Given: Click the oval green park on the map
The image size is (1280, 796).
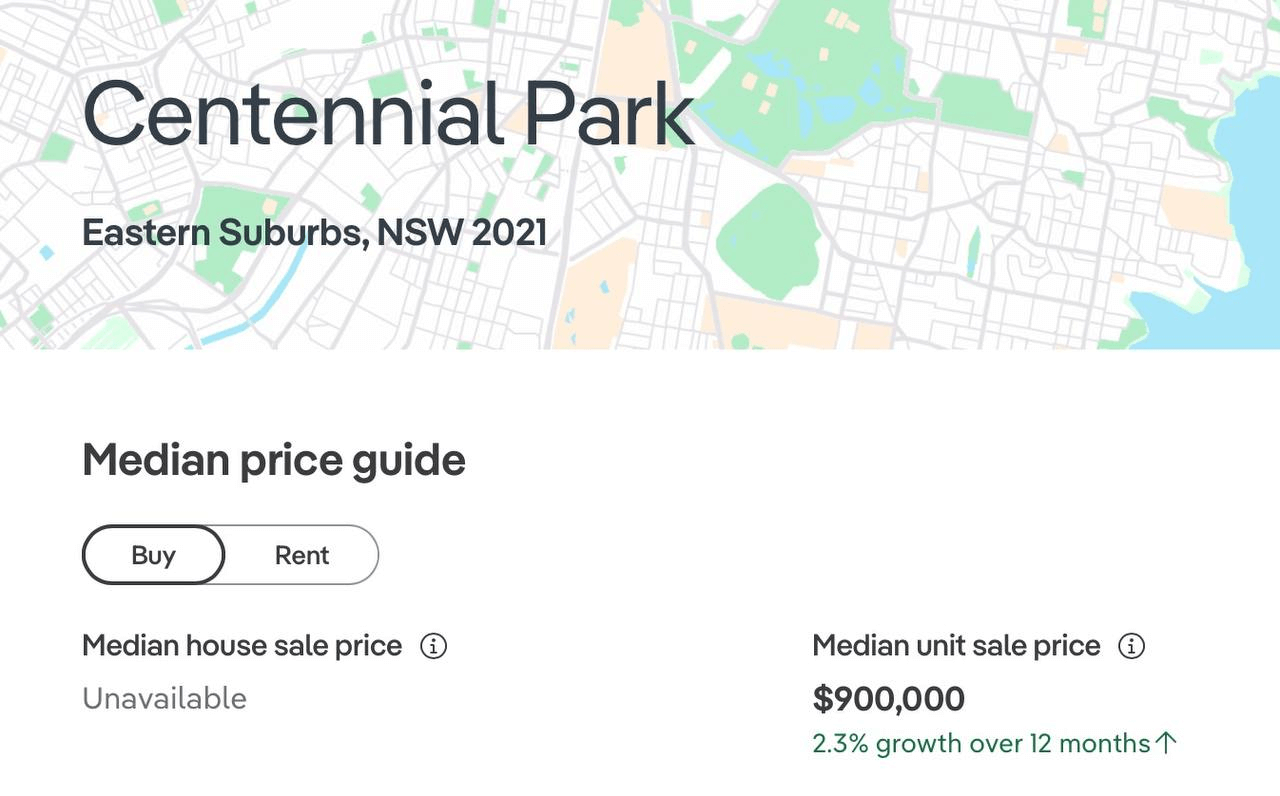Looking at the screenshot, I should [768, 240].
